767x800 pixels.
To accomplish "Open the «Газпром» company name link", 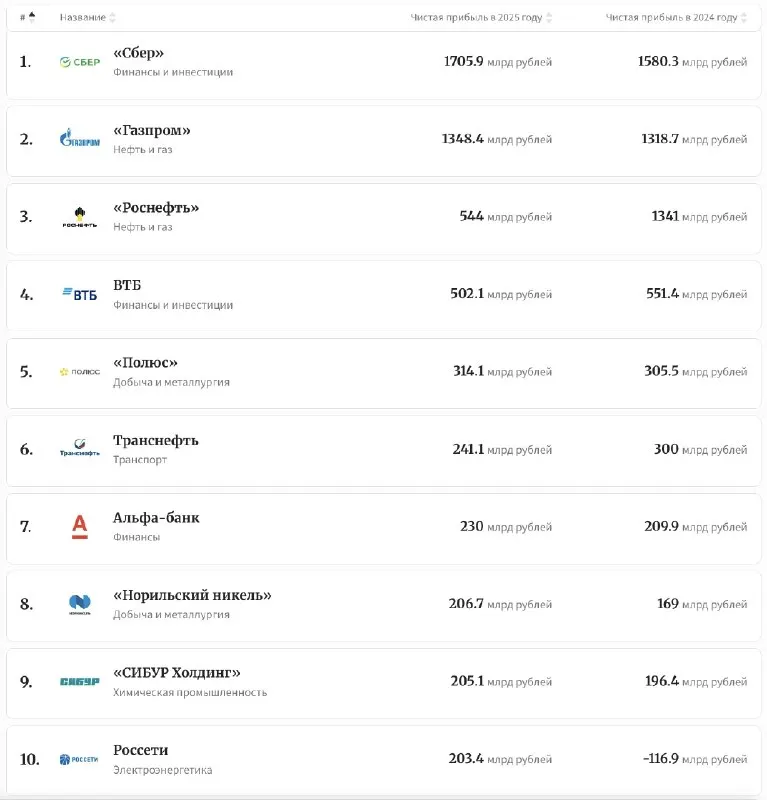I will [152, 130].
